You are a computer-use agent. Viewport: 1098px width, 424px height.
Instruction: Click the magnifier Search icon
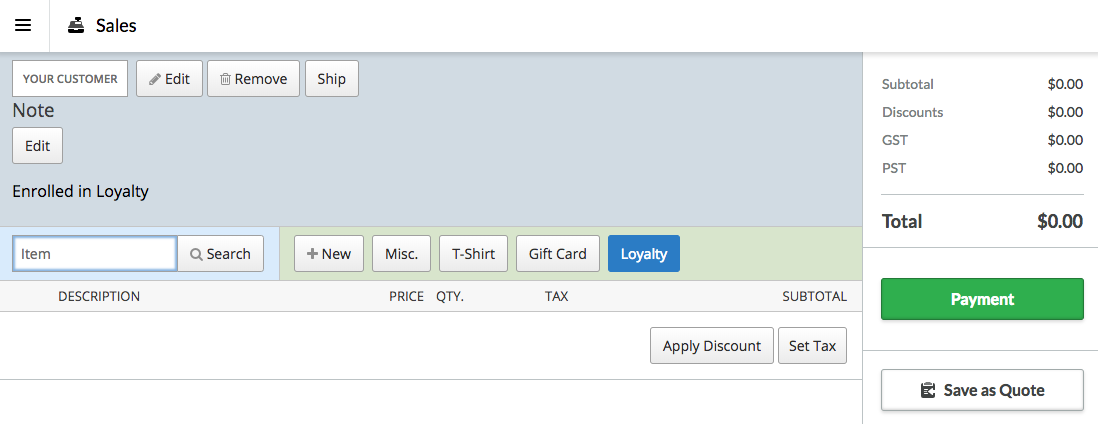tap(196, 254)
